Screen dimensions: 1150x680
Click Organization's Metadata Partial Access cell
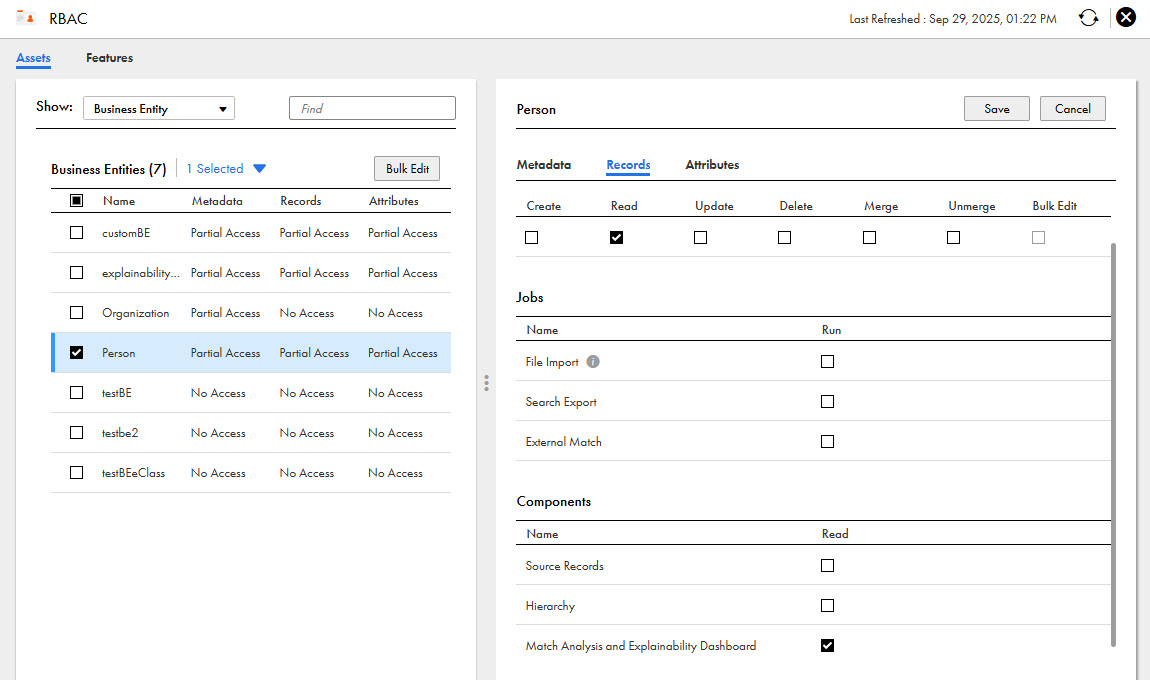click(225, 313)
